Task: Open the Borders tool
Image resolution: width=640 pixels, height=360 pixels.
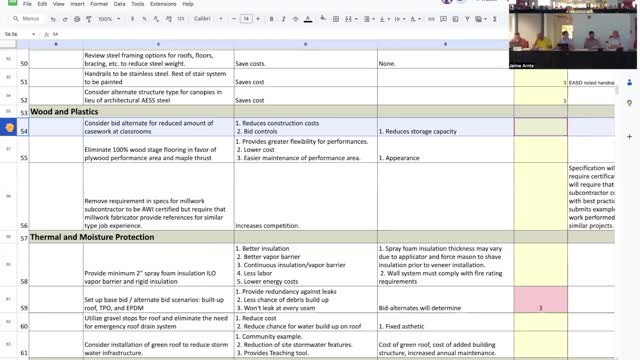Action: pyautogui.click(x=336, y=19)
